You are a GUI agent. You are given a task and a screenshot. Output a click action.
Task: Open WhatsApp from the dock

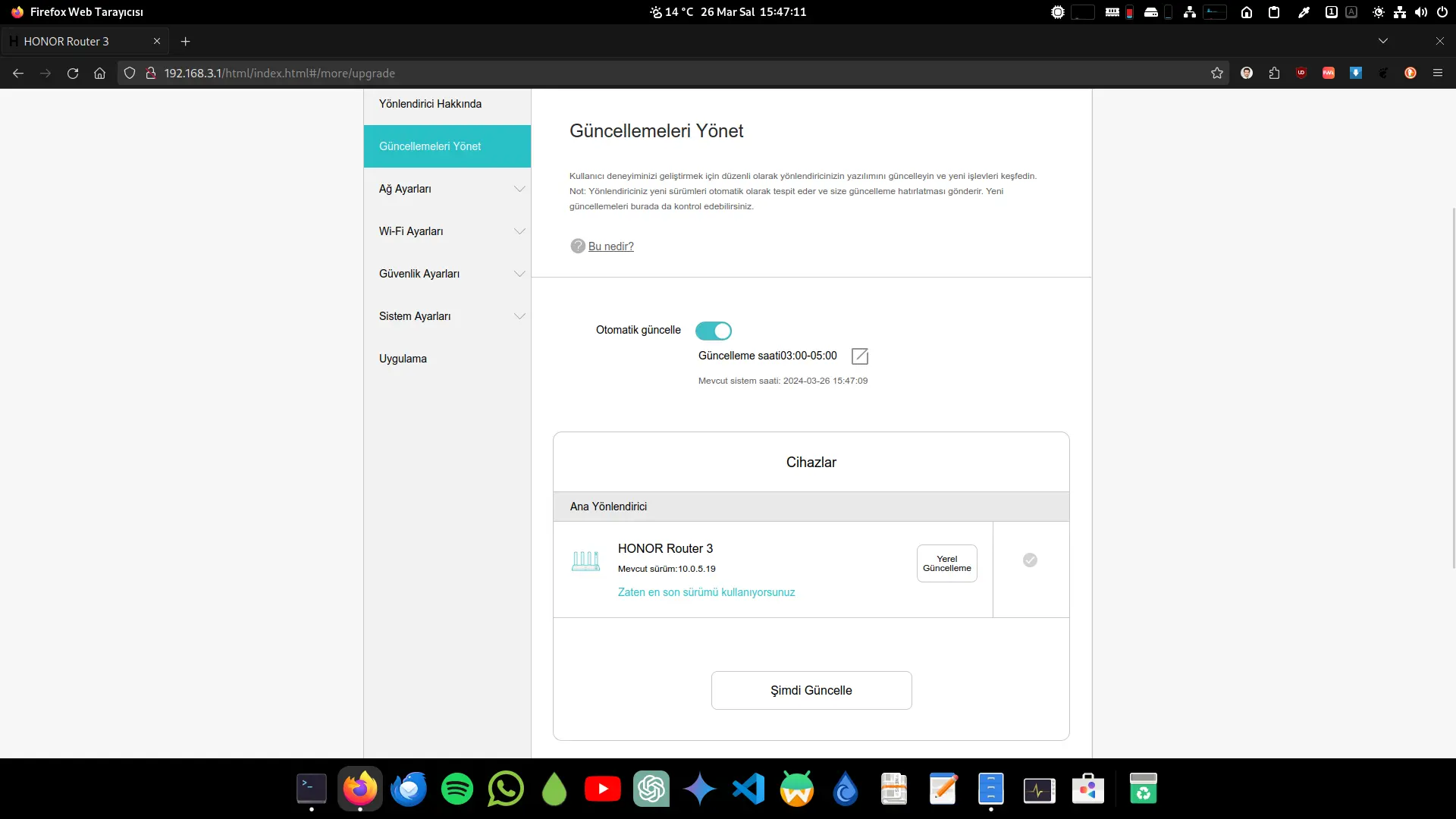click(x=506, y=789)
